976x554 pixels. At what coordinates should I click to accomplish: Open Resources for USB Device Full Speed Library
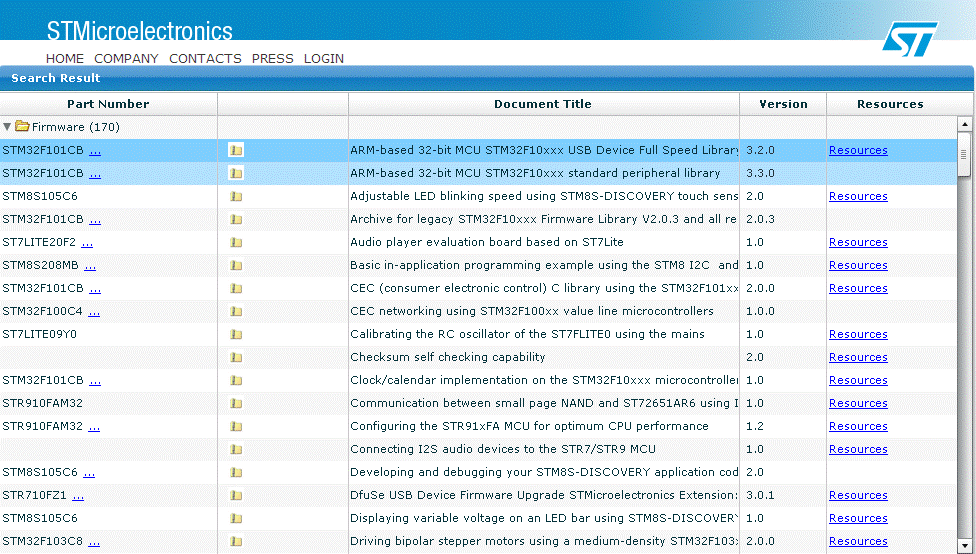click(x=858, y=150)
